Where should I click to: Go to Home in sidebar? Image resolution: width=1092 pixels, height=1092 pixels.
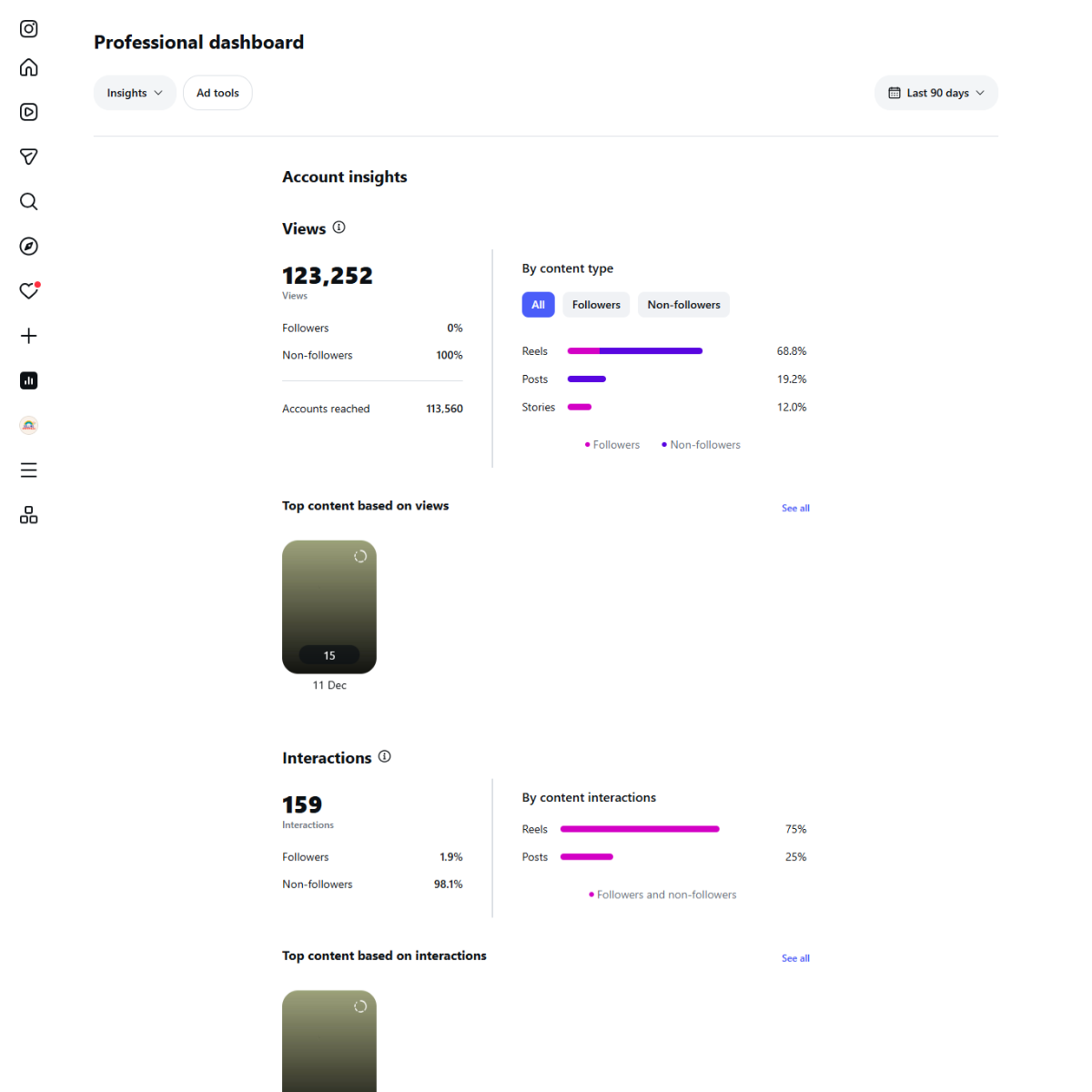click(29, 68)
